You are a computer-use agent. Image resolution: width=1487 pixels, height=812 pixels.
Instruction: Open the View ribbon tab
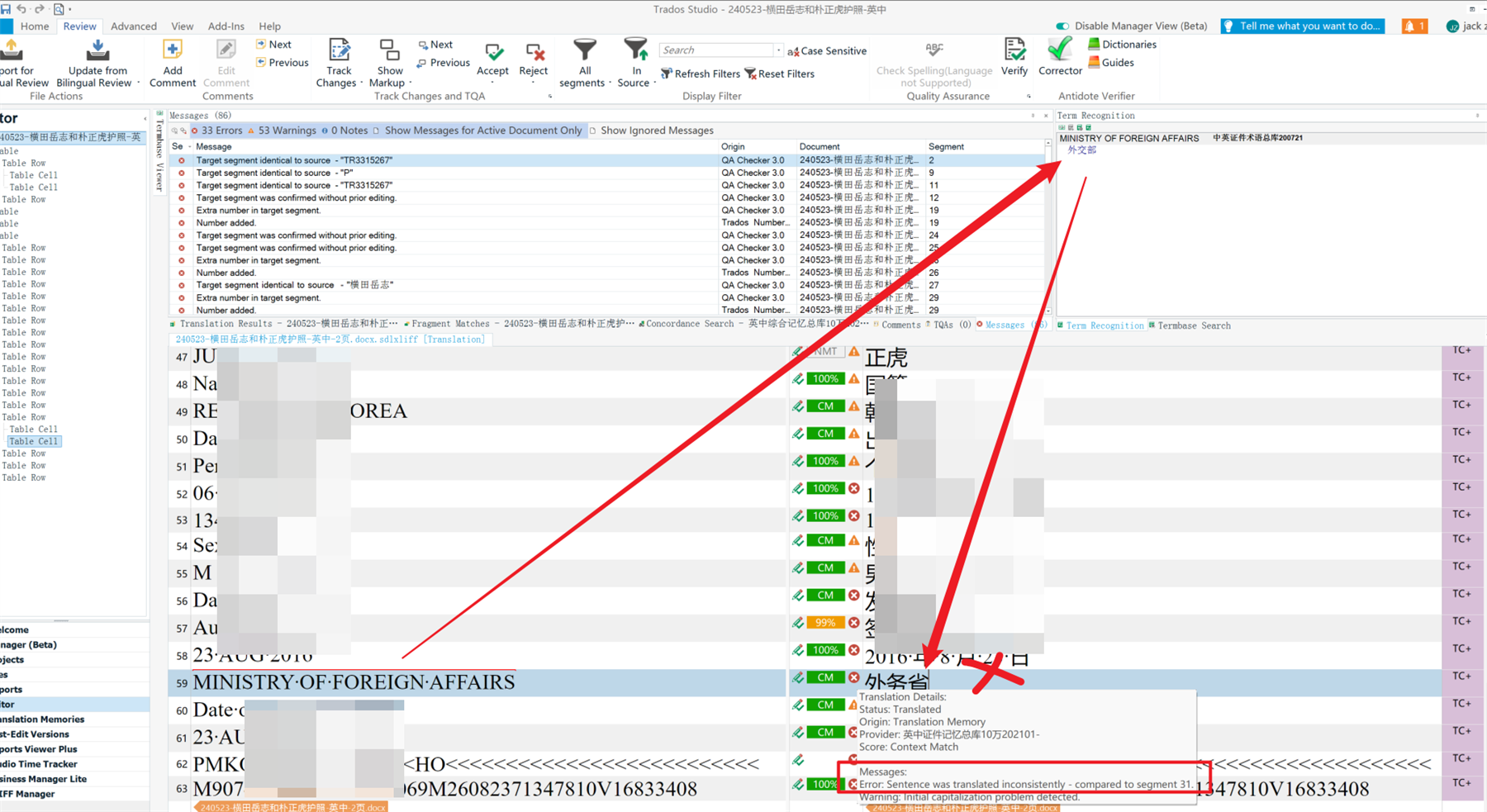[x=182, y=26]
